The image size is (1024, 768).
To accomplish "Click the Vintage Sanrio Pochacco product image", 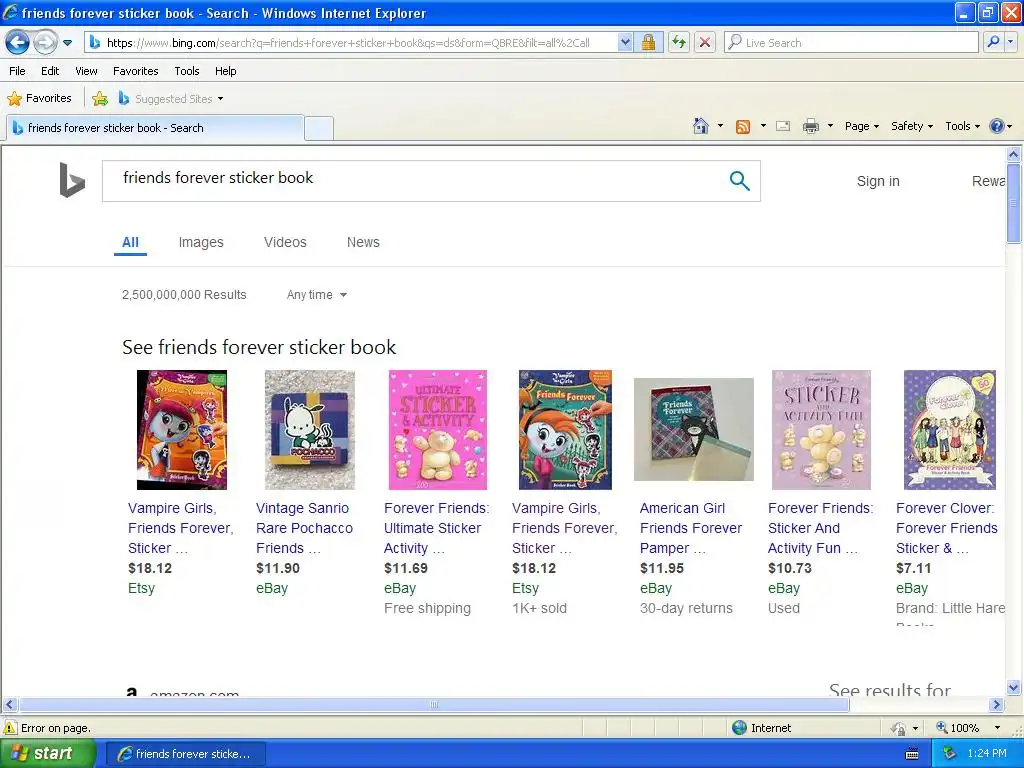I will tap(310, 430).
